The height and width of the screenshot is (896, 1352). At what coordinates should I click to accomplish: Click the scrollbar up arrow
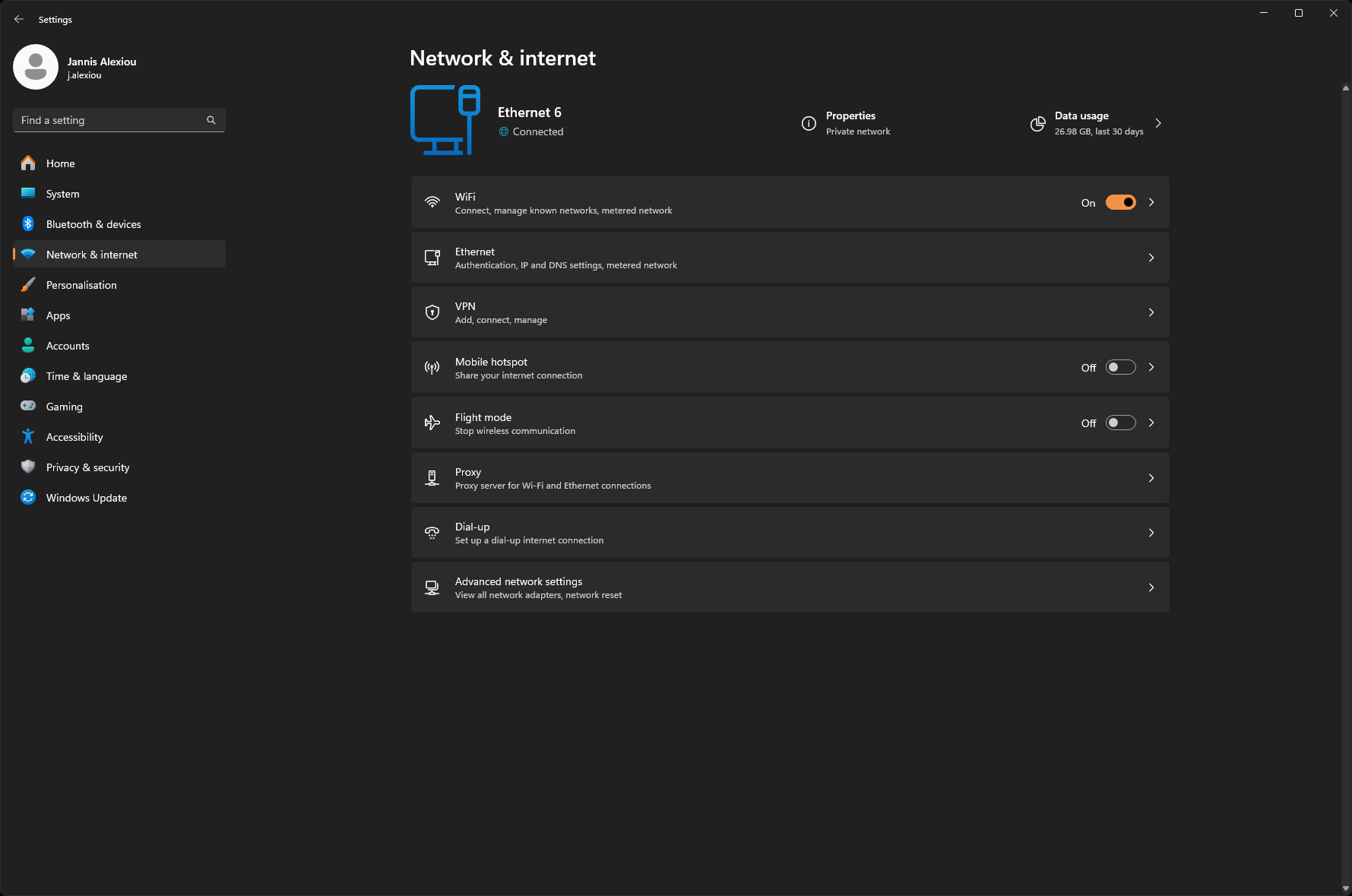point(1346,88)
